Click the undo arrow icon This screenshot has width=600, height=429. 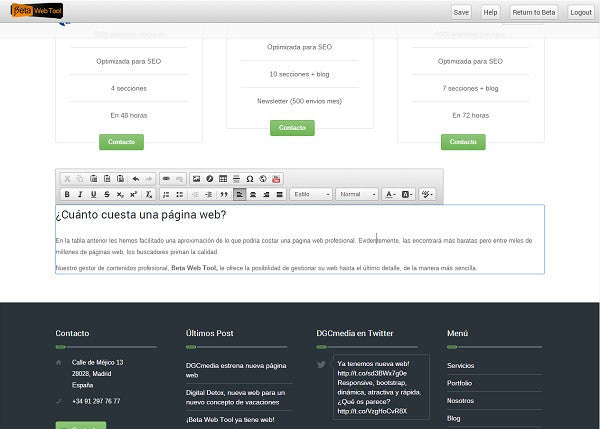point(136,179)
